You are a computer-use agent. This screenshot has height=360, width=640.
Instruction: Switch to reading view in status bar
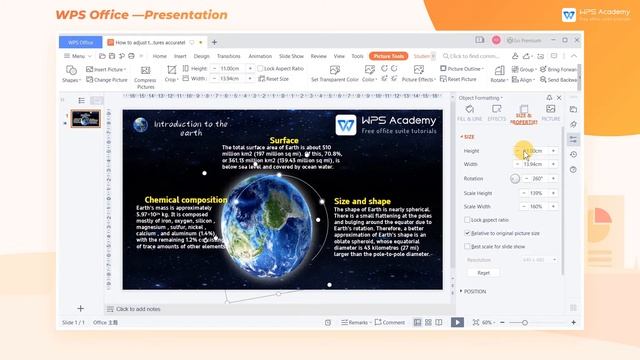point(439,322)
